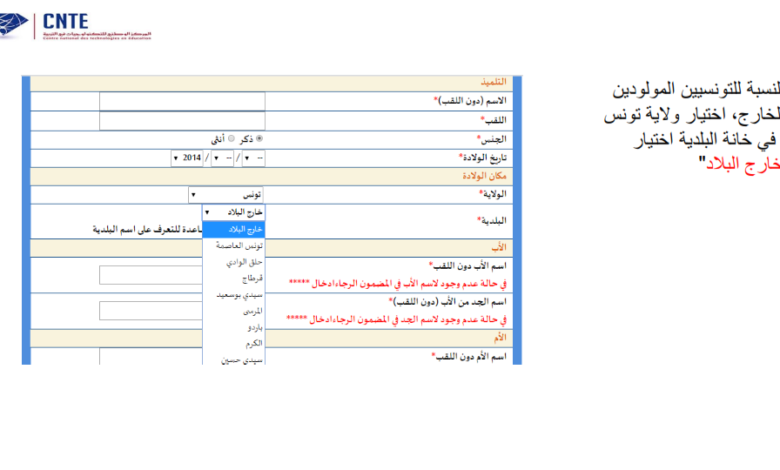Click the mother's name input field
This screenshot has width=780, height=470.
point(151,357)
